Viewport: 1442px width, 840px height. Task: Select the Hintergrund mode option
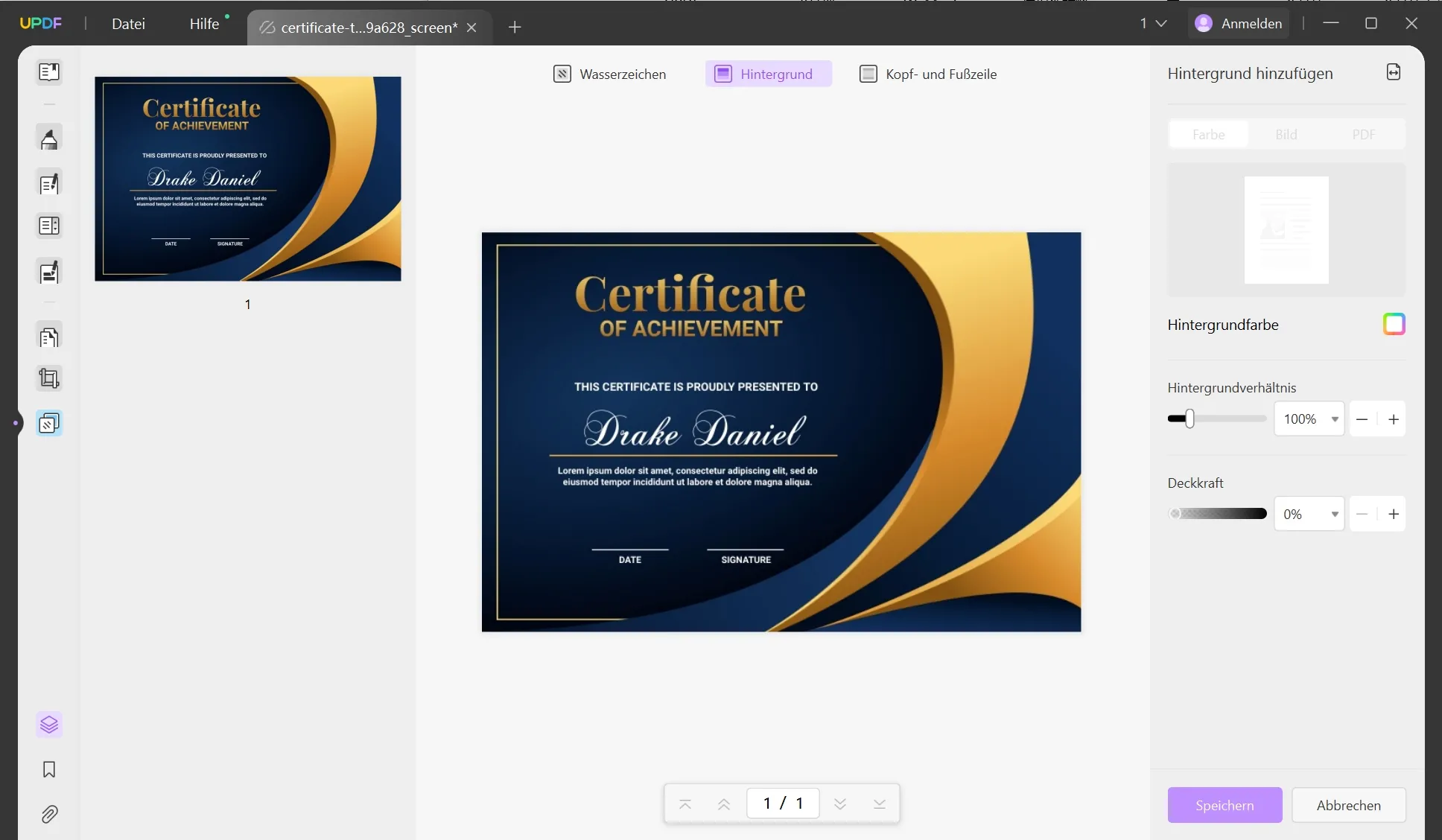(x=768, y=74)
